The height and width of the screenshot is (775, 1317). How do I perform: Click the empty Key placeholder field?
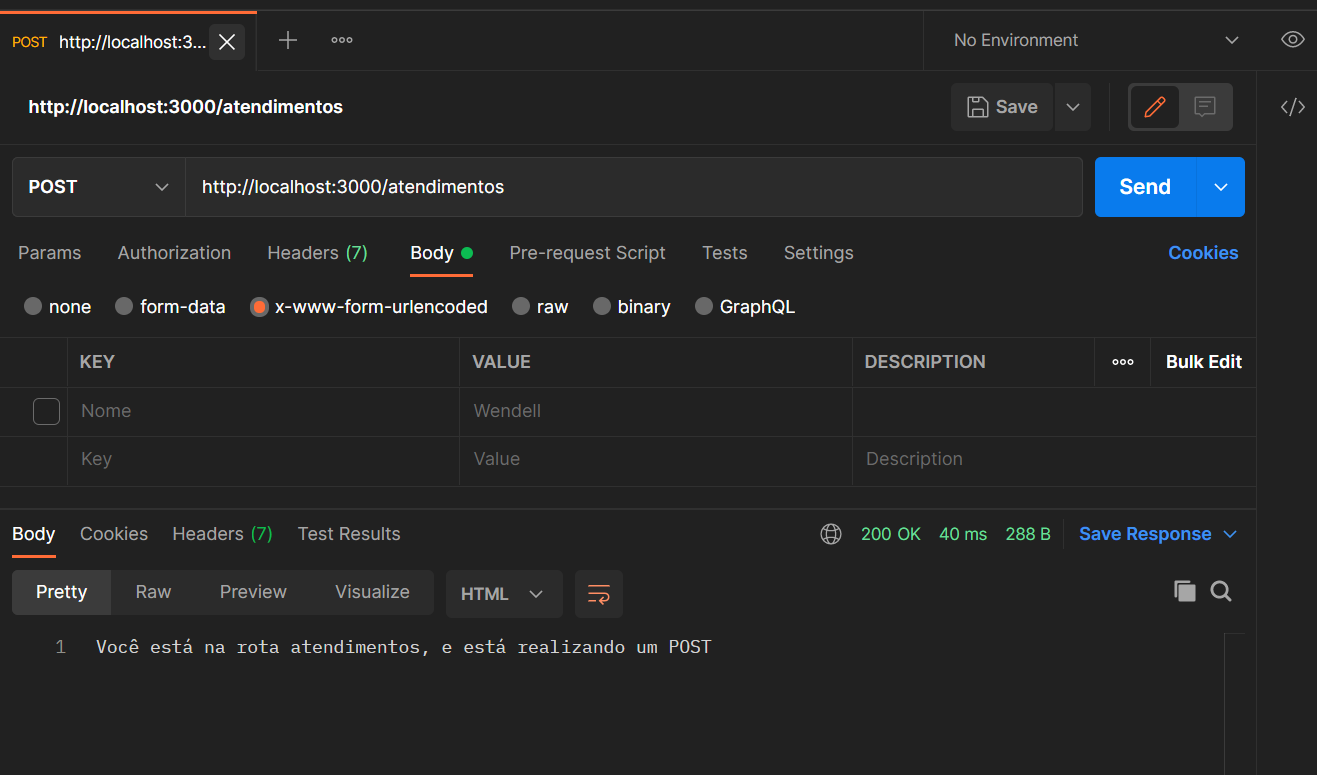263,460
